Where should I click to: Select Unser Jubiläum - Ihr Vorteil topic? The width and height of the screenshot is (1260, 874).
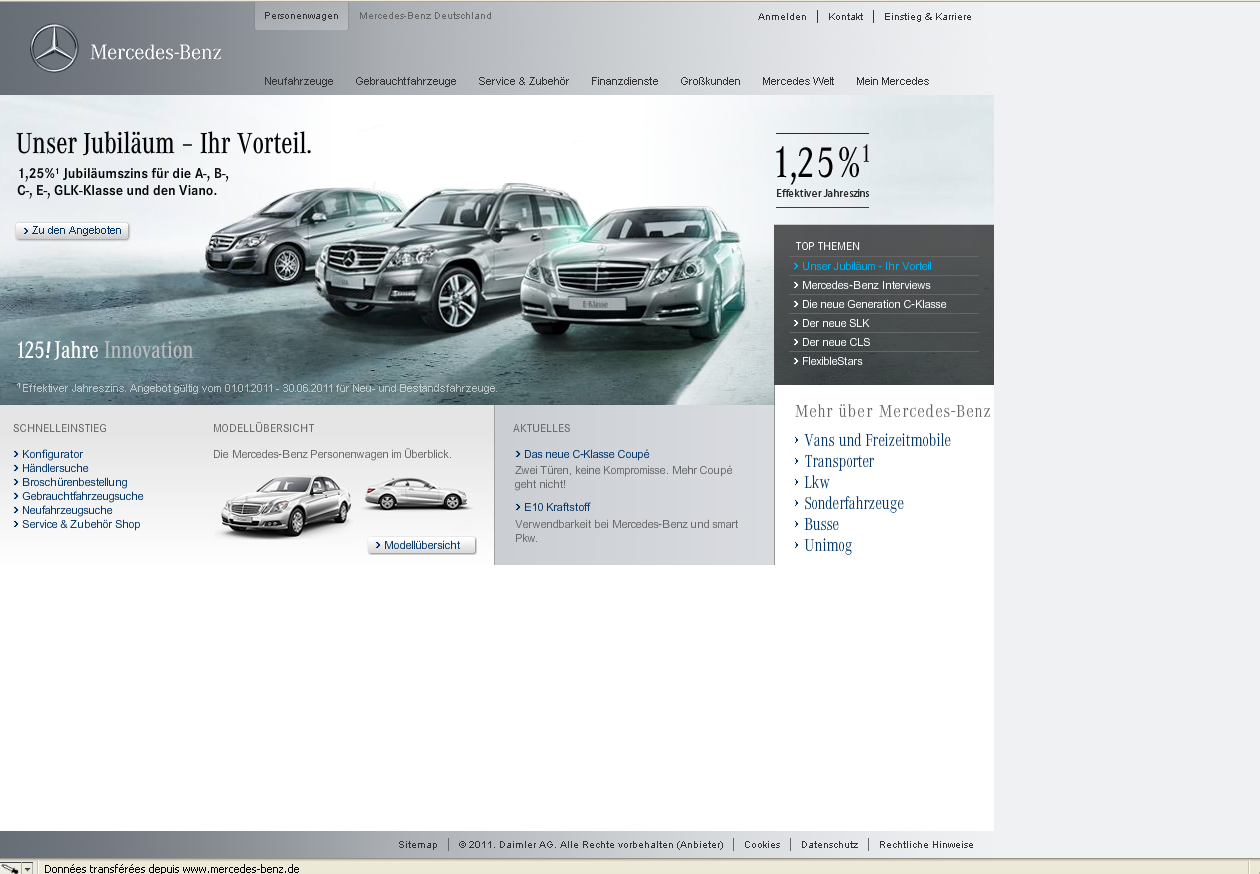point(866,266)
